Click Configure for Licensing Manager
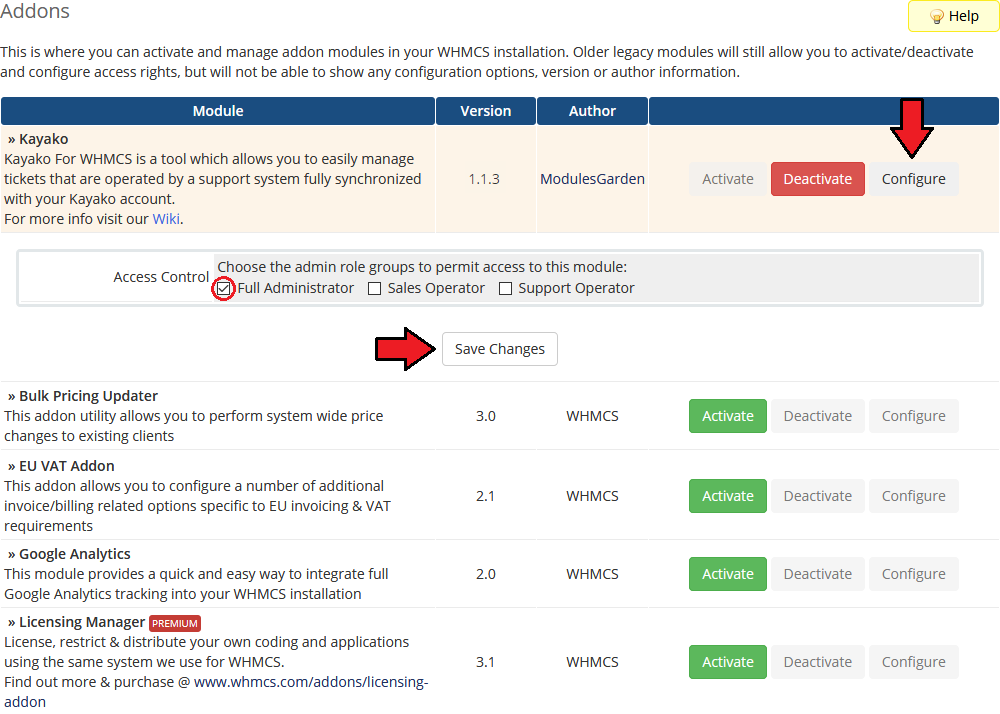The image size is (1000, 714). coord(913,662)
